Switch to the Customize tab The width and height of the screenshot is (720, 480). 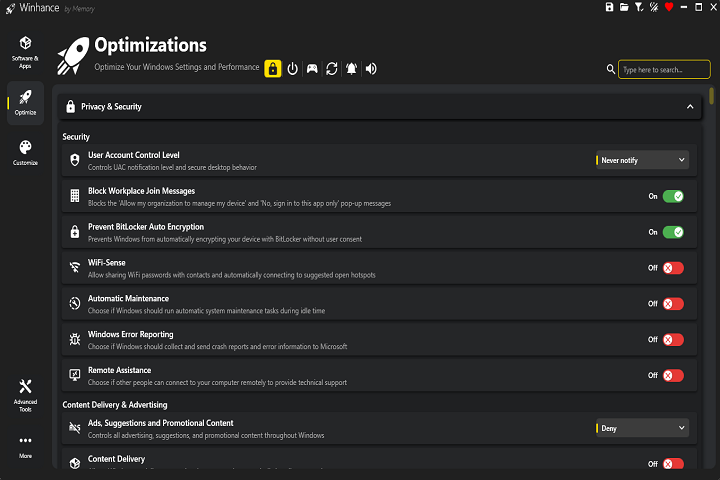(25, 152)
